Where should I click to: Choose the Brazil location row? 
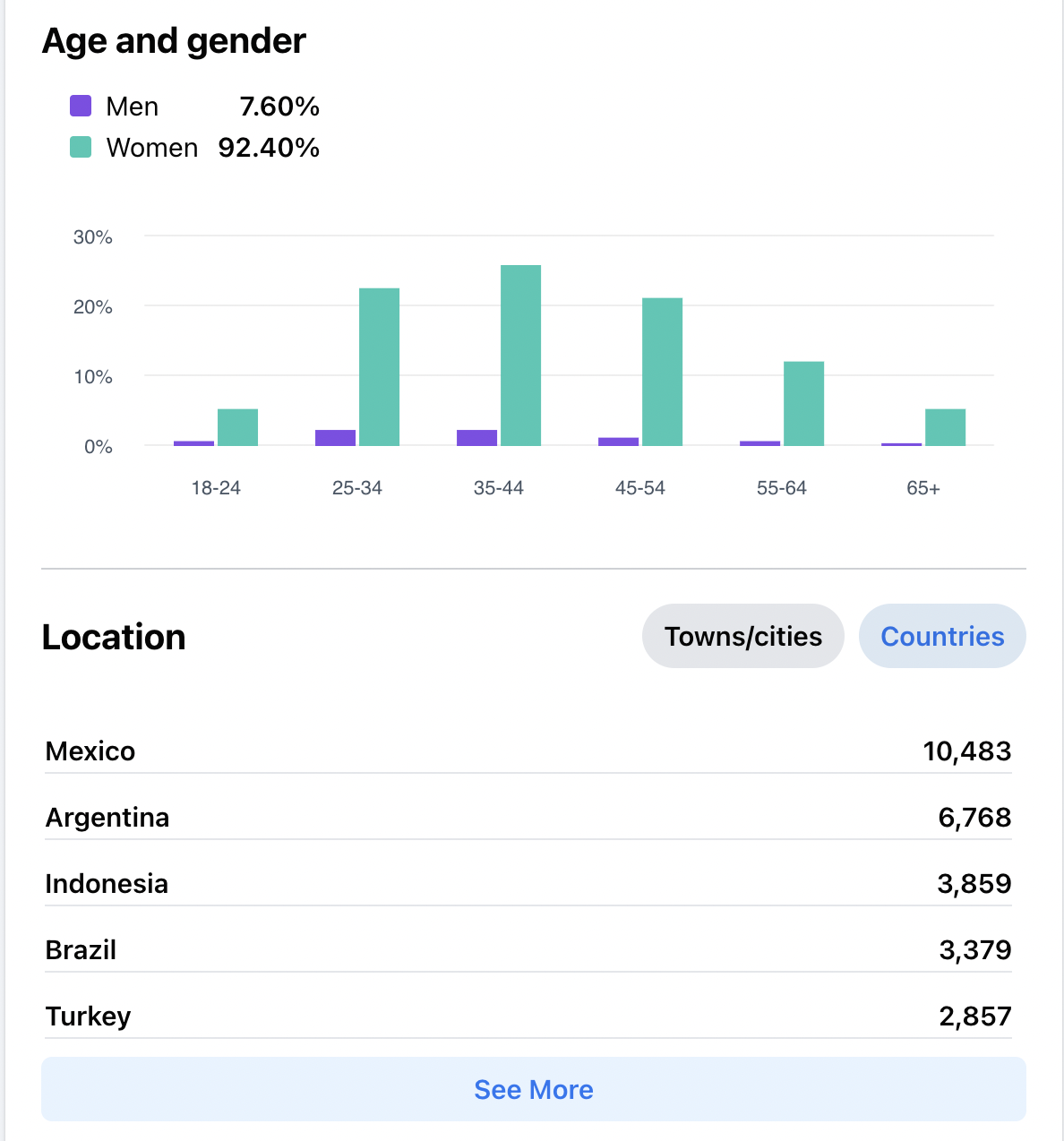coord(528,949)
